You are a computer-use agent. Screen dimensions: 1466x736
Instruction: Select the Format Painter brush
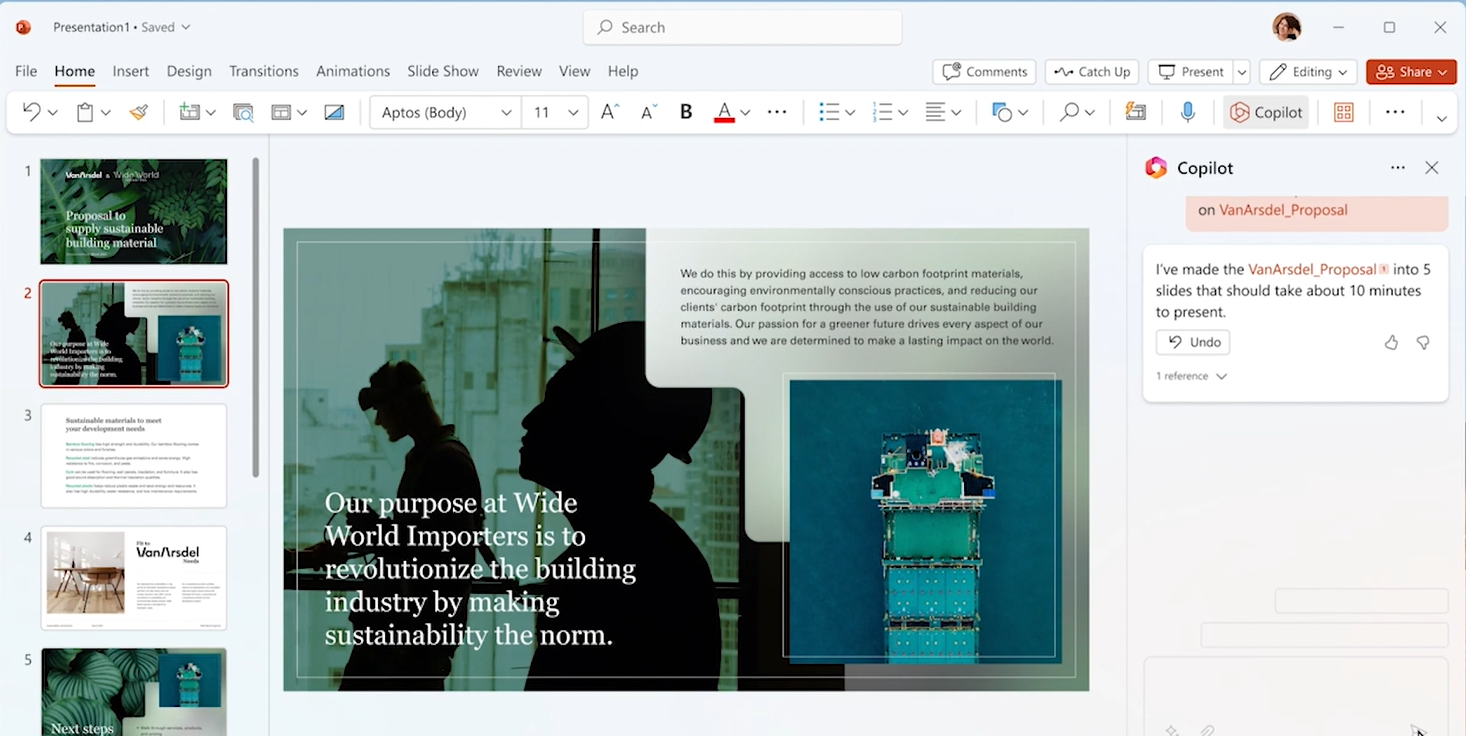coord(139,112)
